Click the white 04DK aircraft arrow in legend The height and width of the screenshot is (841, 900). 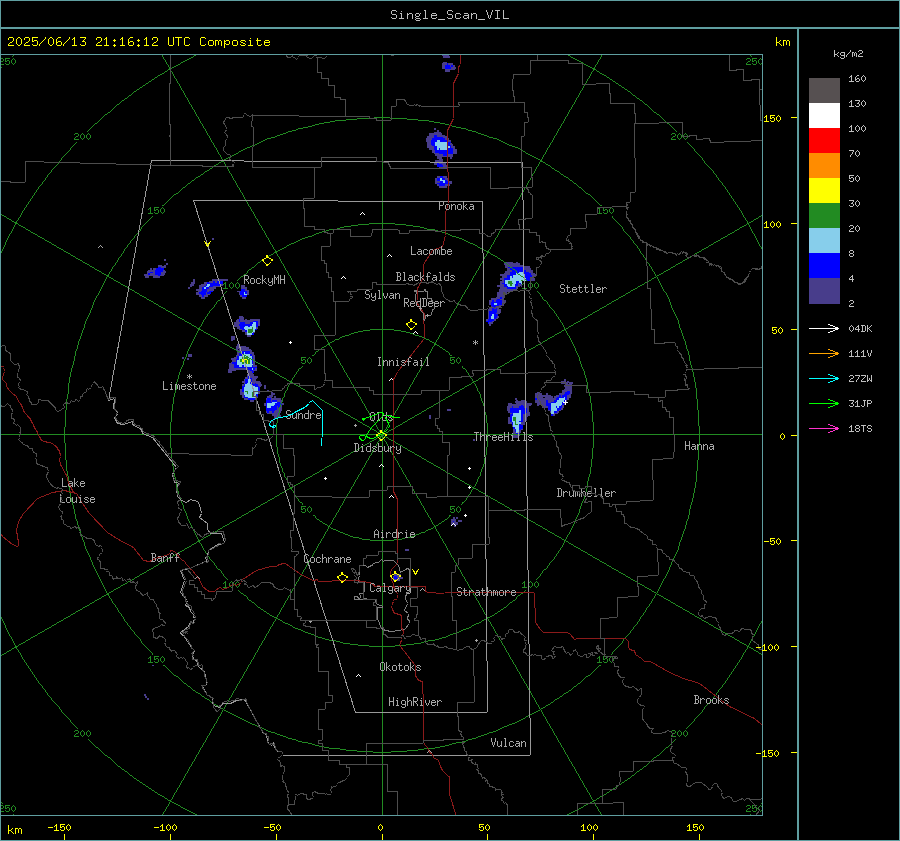tap(824, 329)
